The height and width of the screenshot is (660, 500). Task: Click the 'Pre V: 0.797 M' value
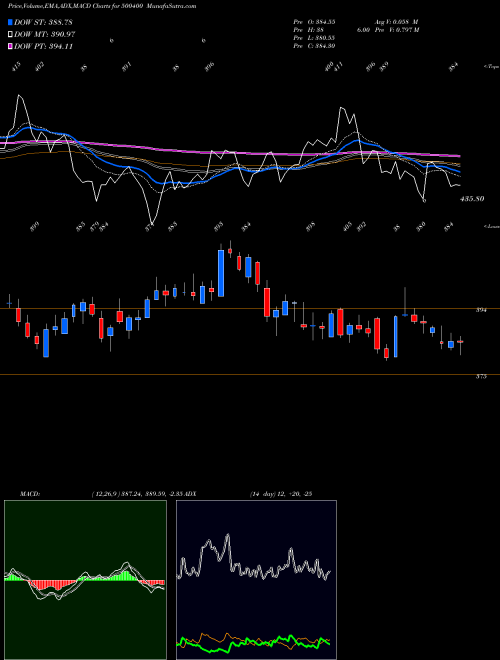pos(399,30)
